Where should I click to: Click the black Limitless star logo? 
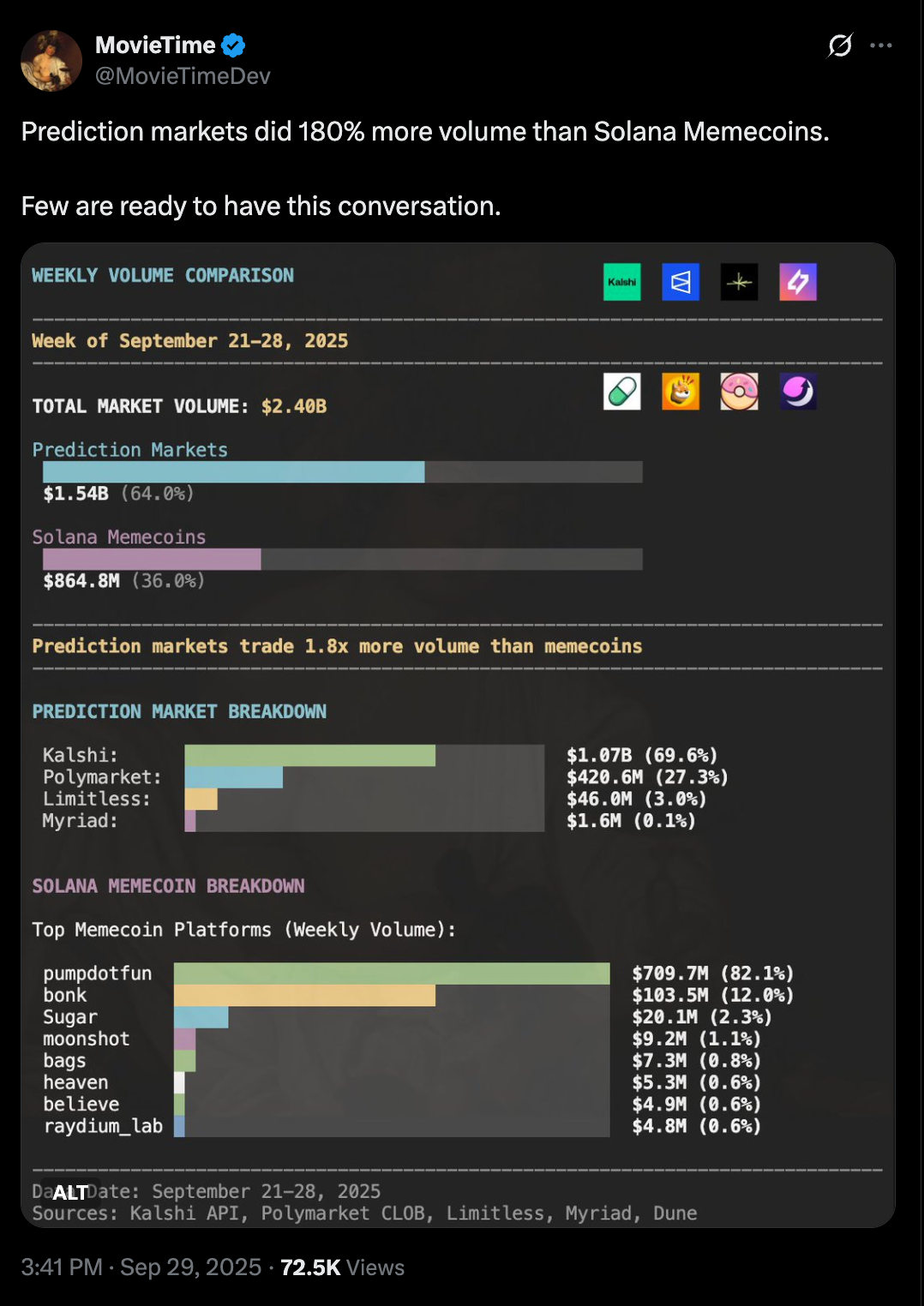pos(739,282)
